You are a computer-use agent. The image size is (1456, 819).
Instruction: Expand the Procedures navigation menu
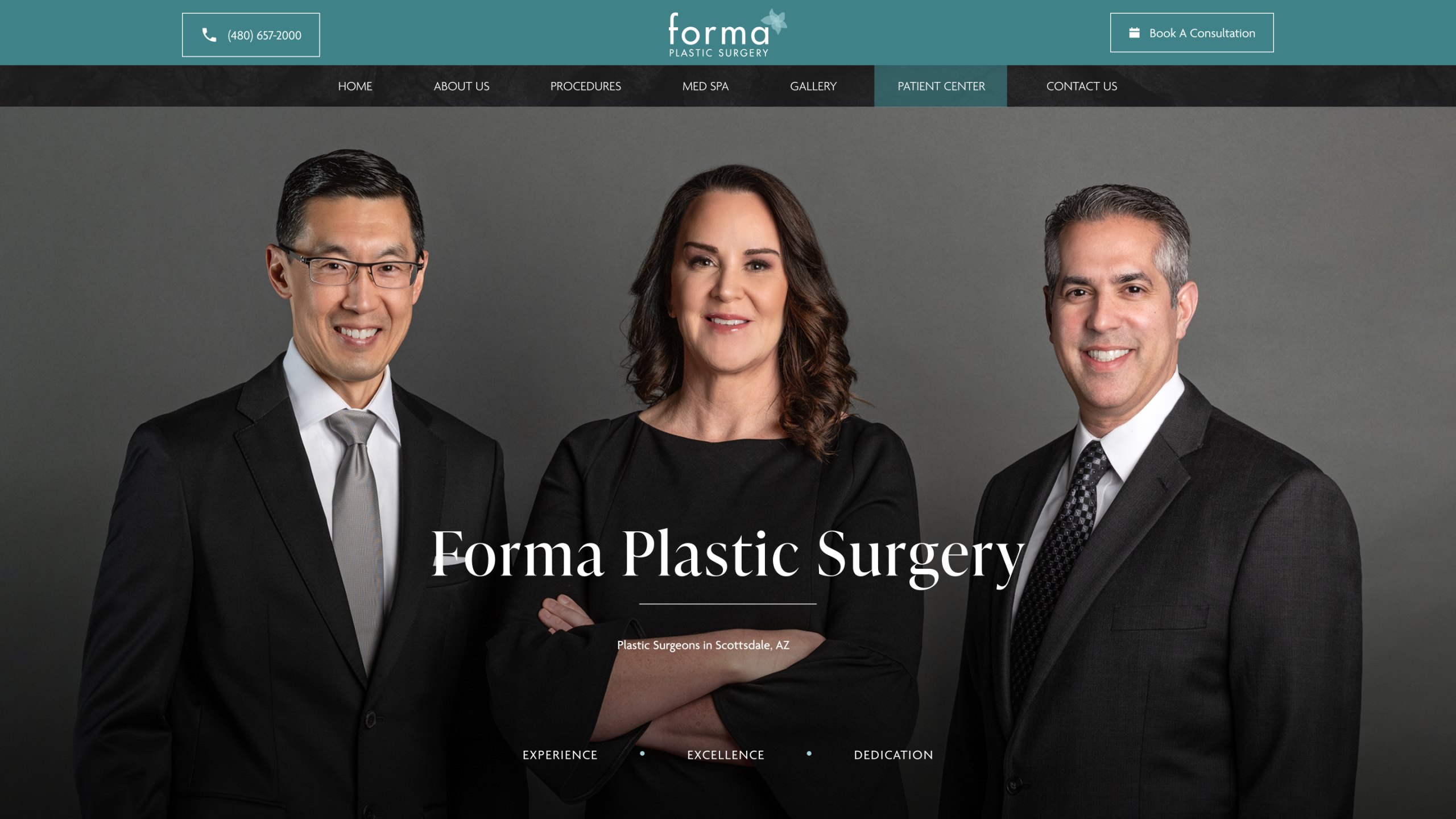pyautogui.click(x=585, y=86)
